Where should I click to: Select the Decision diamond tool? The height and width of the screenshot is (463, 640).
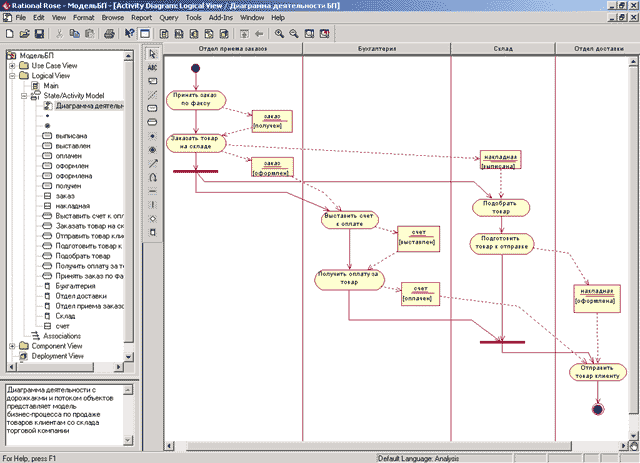tap(152, 219)
